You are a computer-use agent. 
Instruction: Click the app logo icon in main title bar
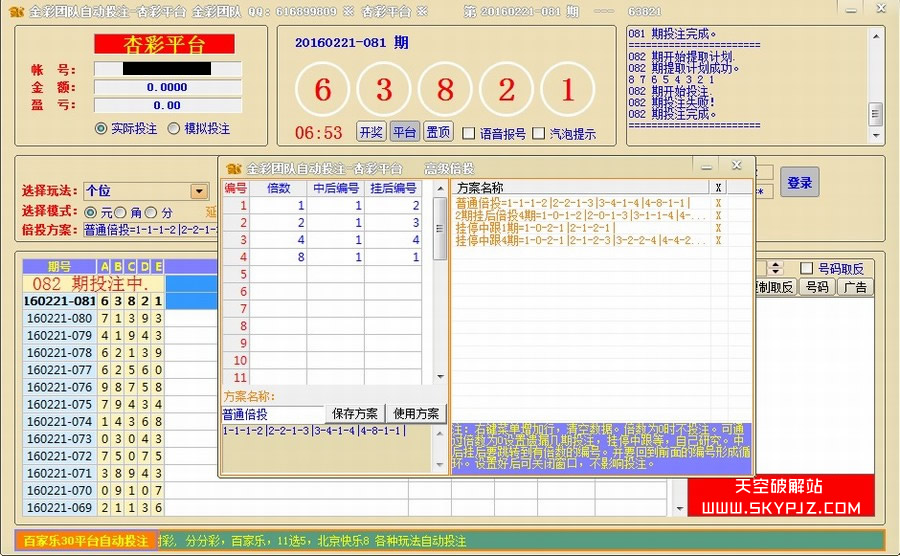(x=17, y=11)
